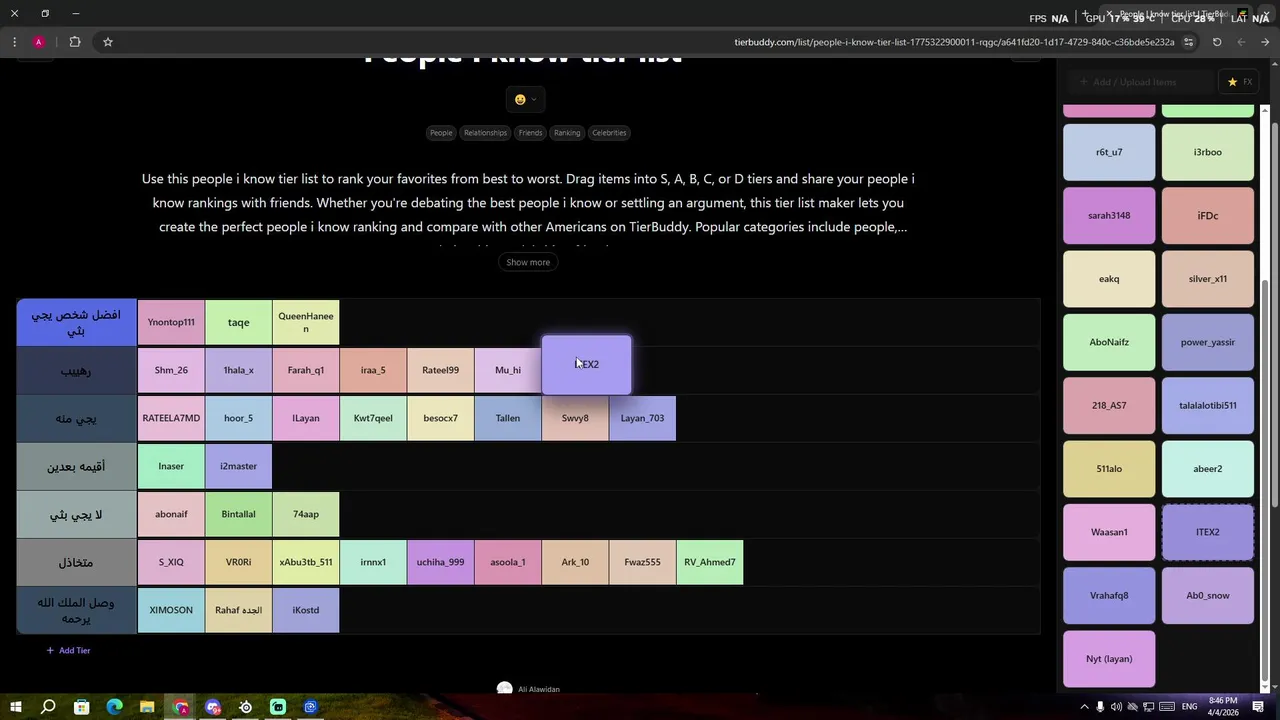The width and height of the screenshot is (1280, 720).
Task: Expand description with Show more
Action: pos(528,262)
